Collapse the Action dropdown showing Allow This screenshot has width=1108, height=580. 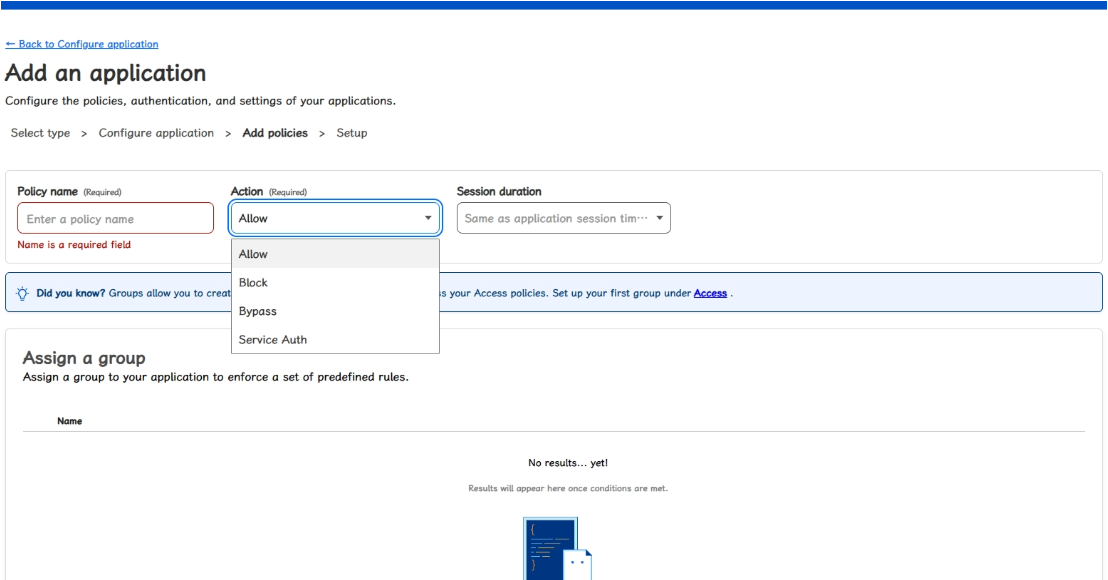click(x=335, y=218)
